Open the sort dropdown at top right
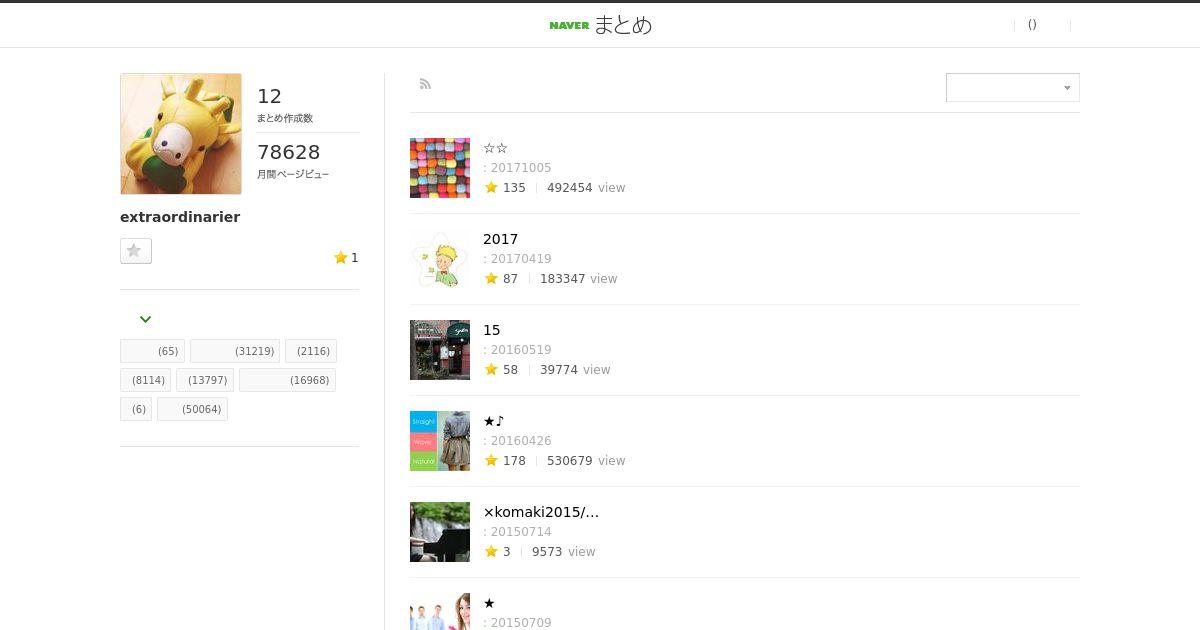Viewport: 1200px width, 630px height. [1012, 87]
